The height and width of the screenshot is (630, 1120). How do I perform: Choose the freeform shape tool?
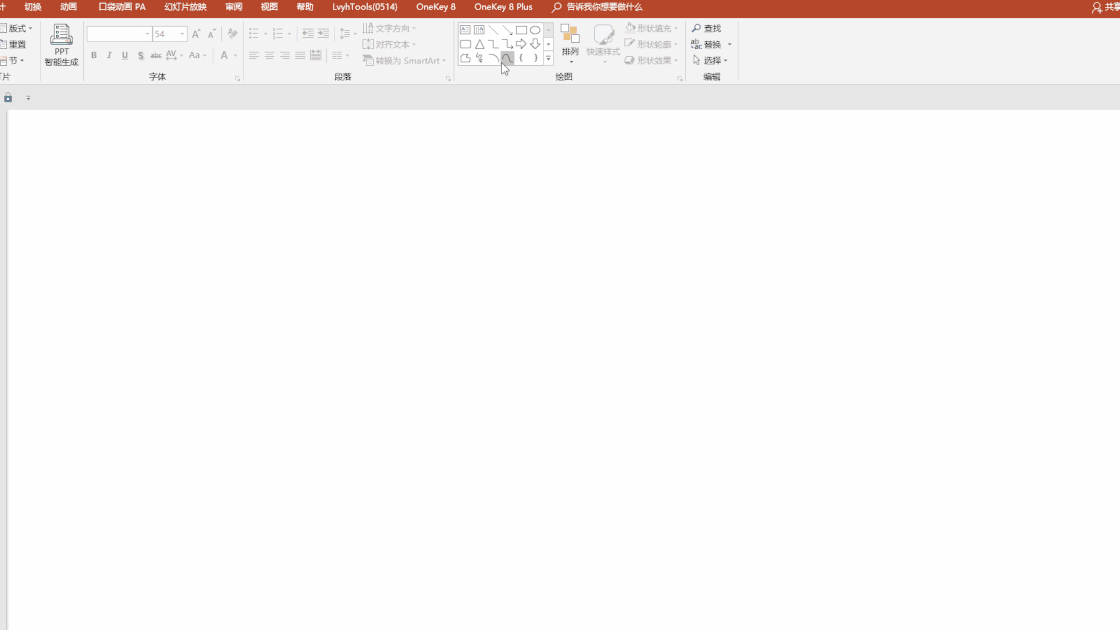(x=465, y=58)
